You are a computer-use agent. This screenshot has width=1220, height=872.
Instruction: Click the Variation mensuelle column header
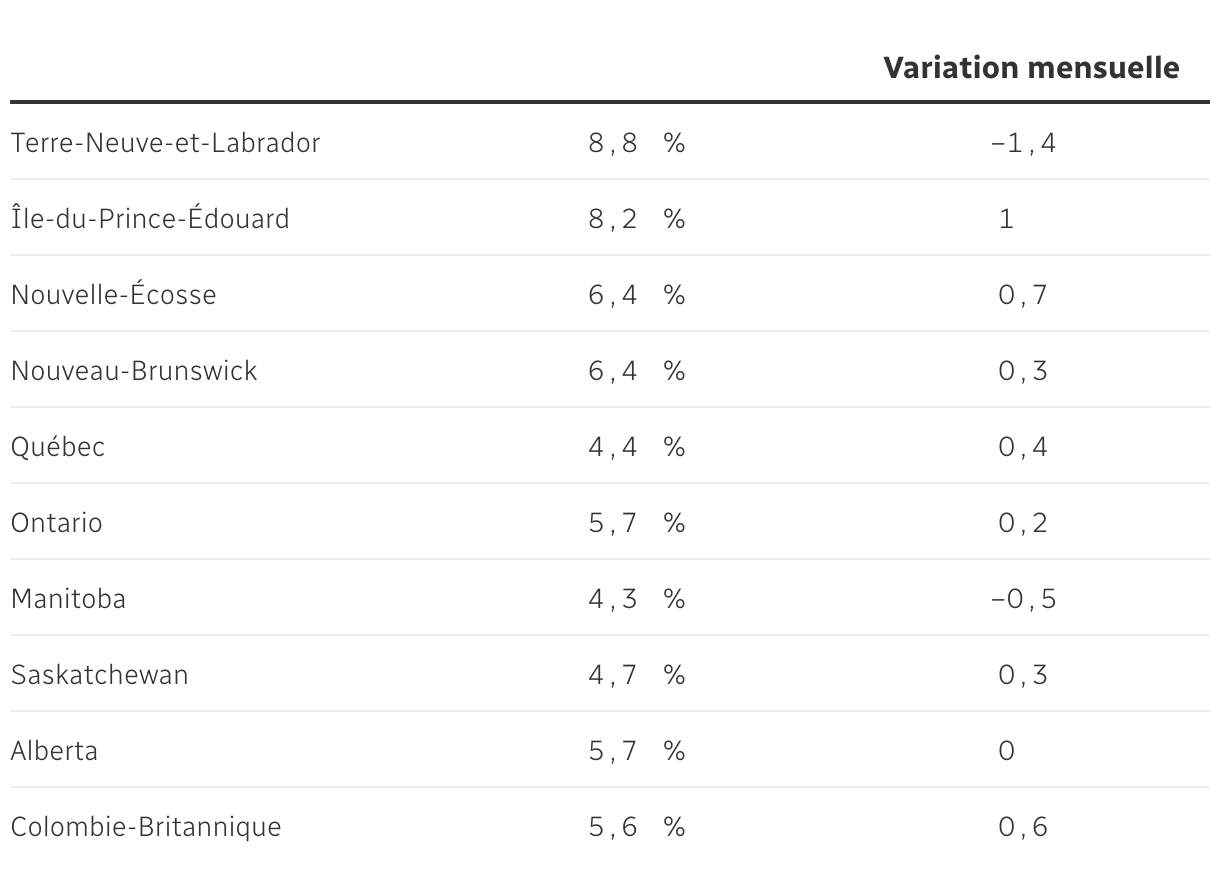click(1031, 68)
